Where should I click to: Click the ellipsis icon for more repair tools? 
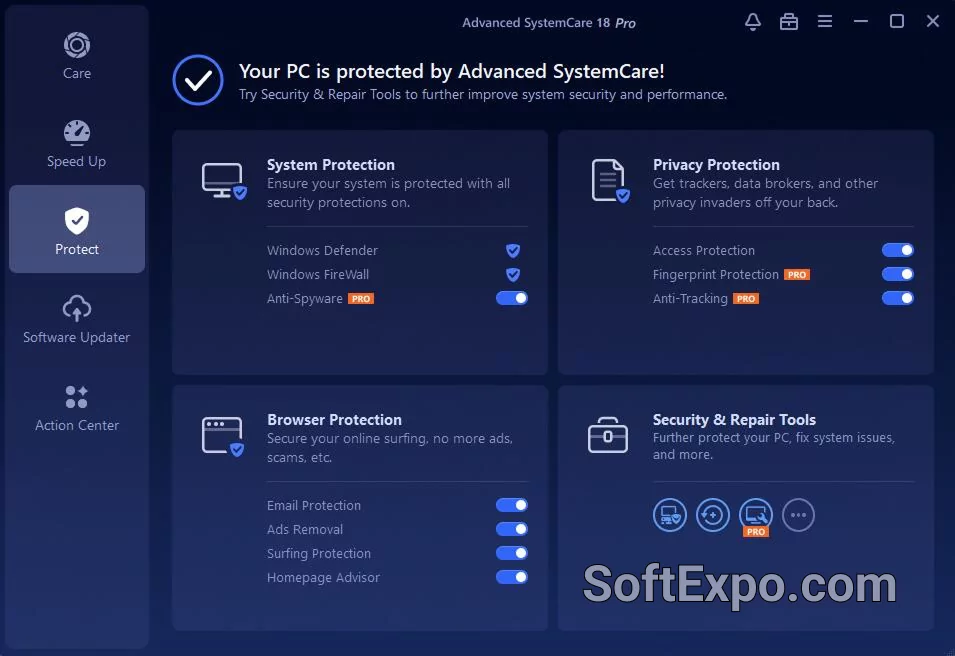coord(798,515)
